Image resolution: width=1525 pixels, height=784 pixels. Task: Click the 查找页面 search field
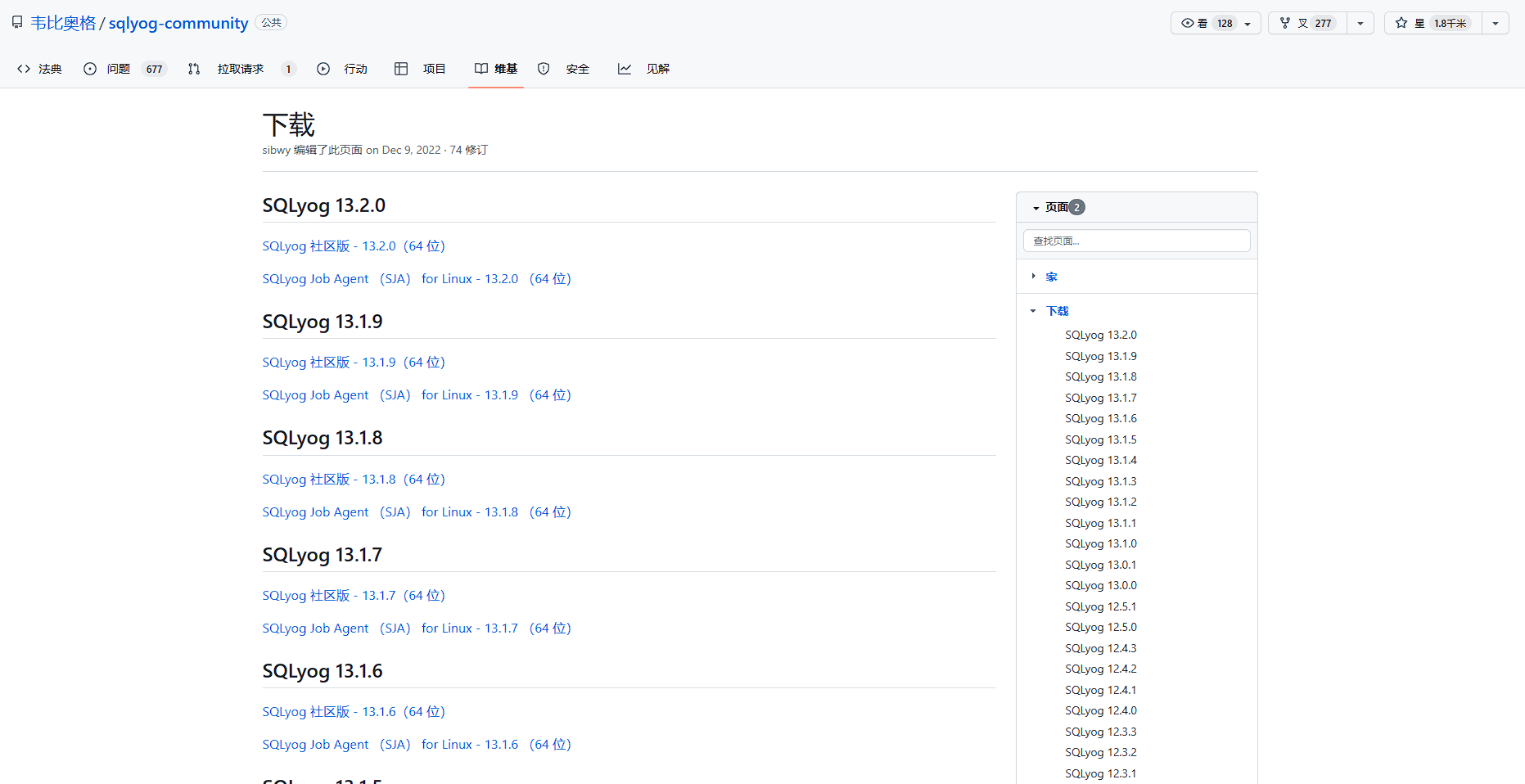(1137, 241)
